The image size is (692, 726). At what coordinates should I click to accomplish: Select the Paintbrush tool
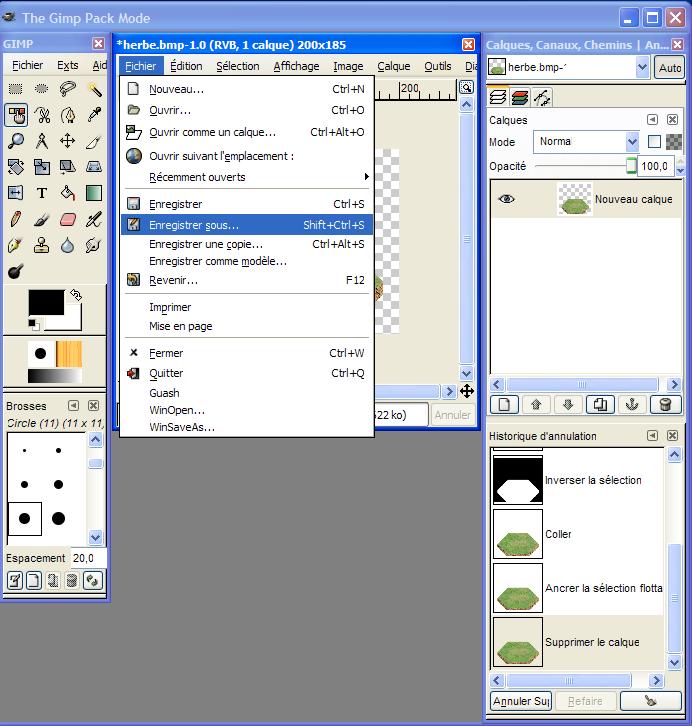pos(42,219)
